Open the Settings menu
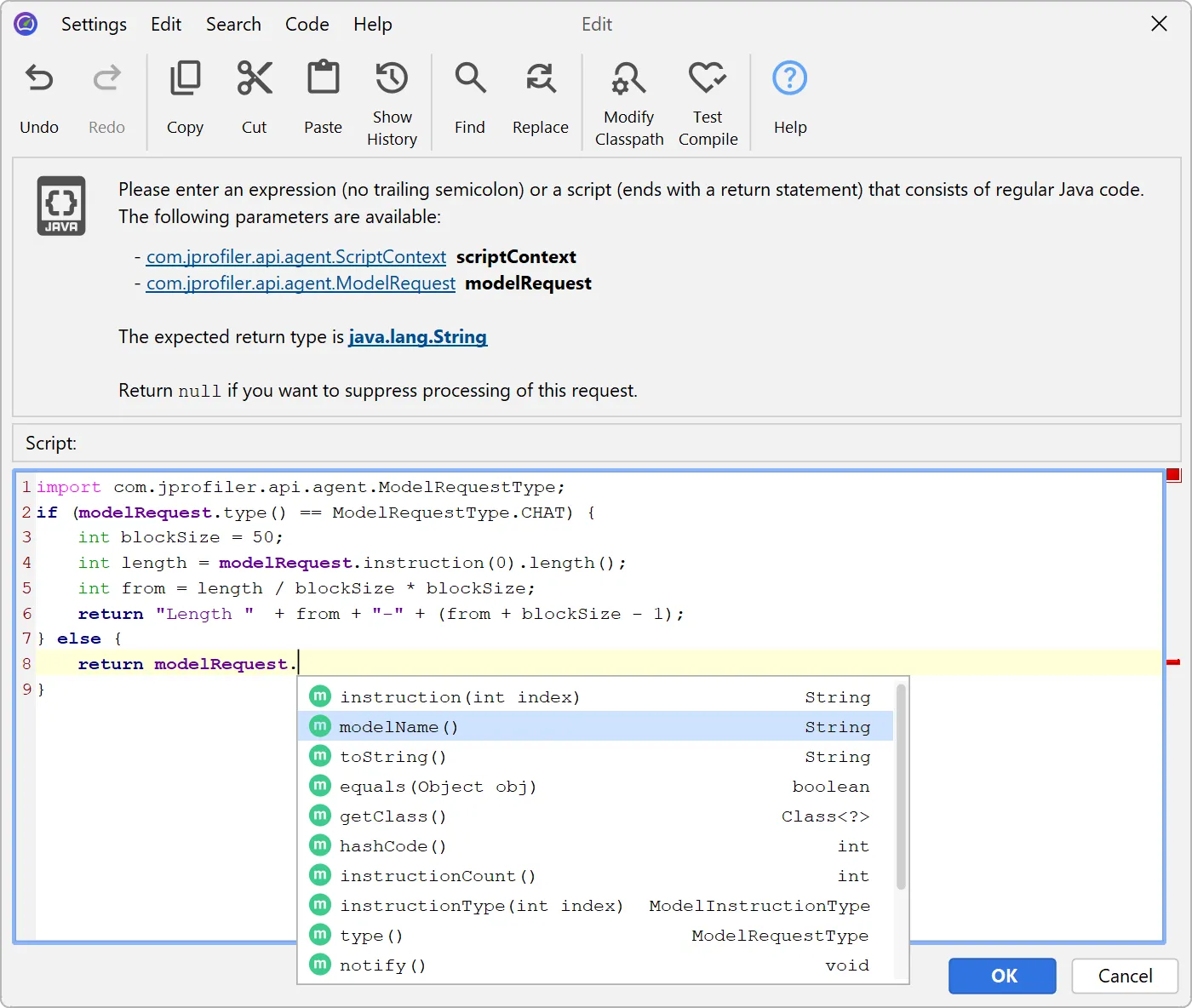 click(x=94, y=24)
